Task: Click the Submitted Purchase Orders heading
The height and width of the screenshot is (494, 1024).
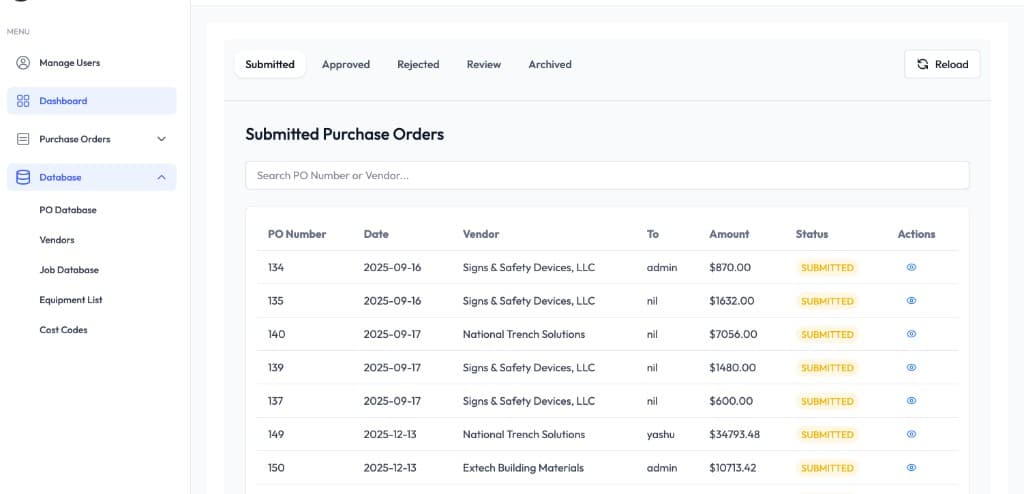Action: click(x=345, y=134)
